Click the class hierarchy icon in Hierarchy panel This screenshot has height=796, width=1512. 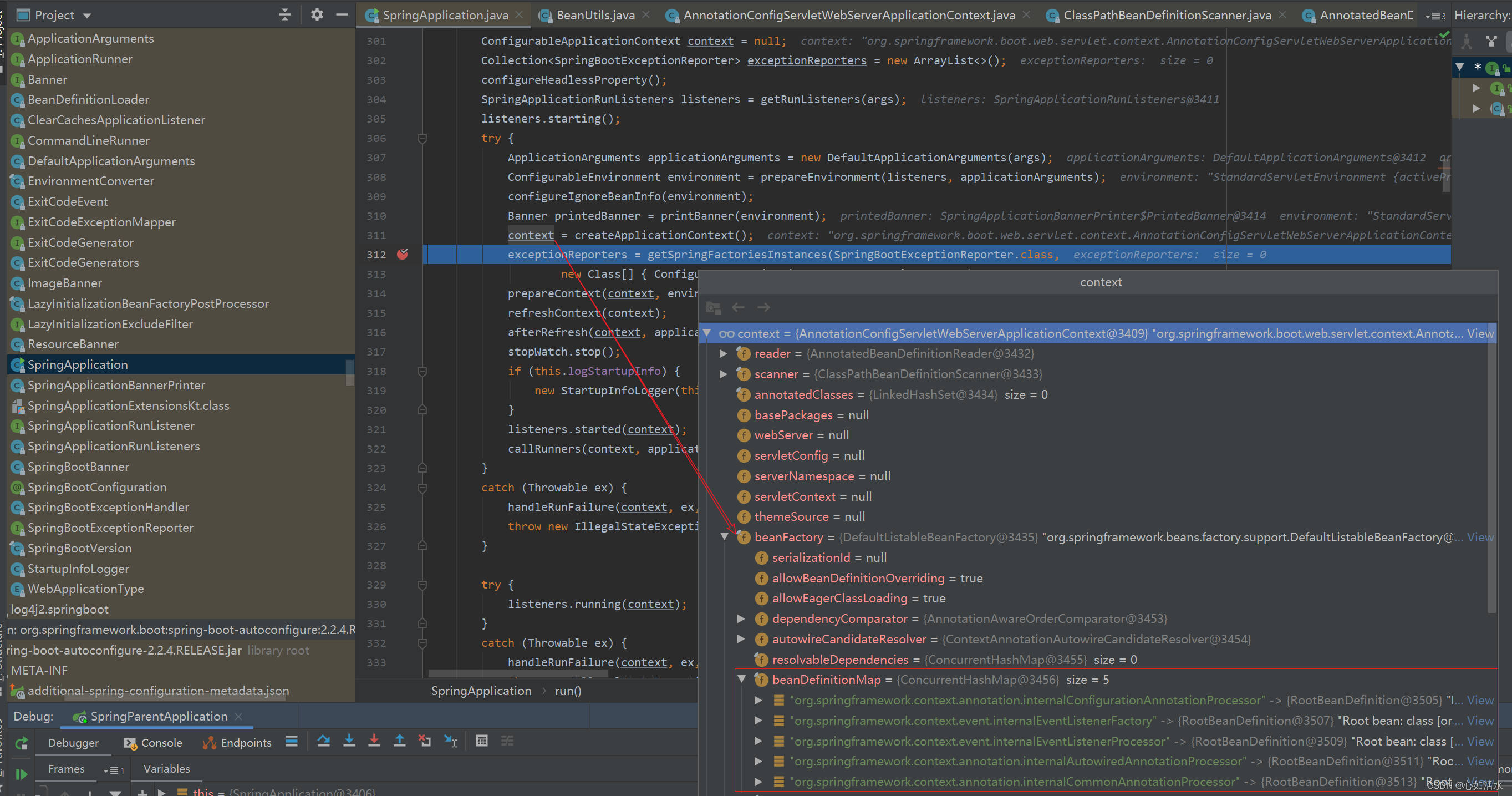pyautogui.click(x=1465, y=40)
